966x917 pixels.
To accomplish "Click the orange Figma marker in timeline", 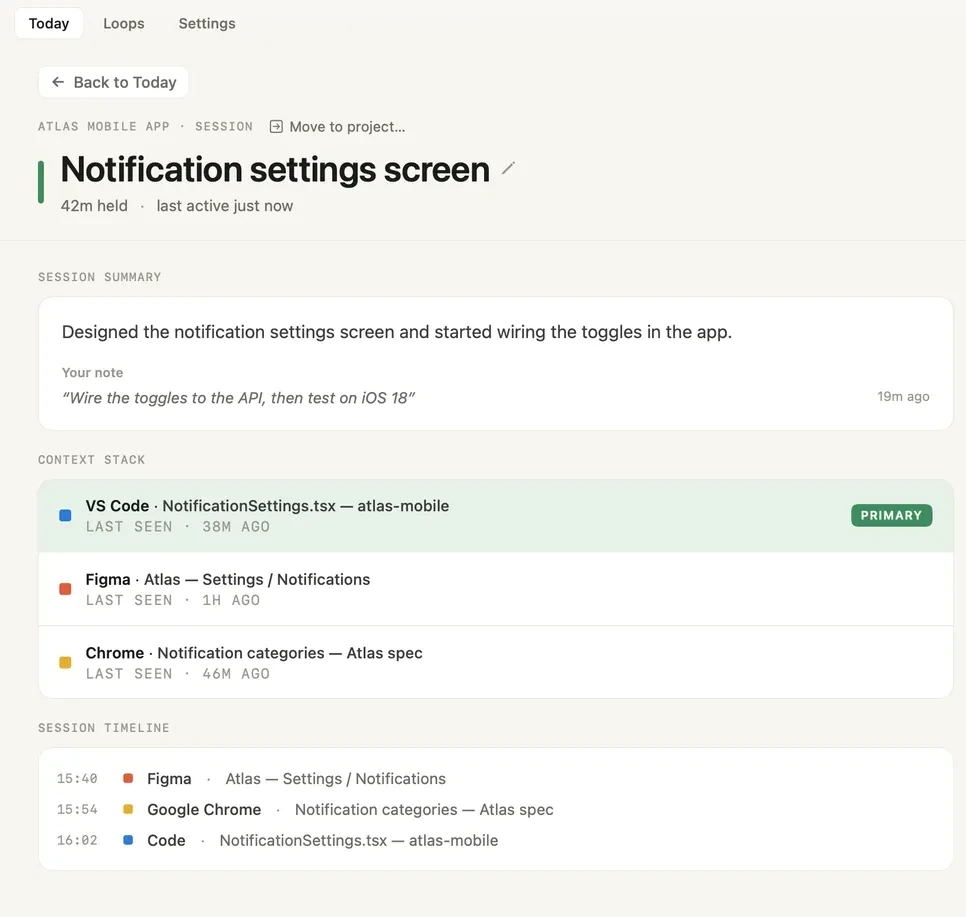I will [x=128, y=778].
